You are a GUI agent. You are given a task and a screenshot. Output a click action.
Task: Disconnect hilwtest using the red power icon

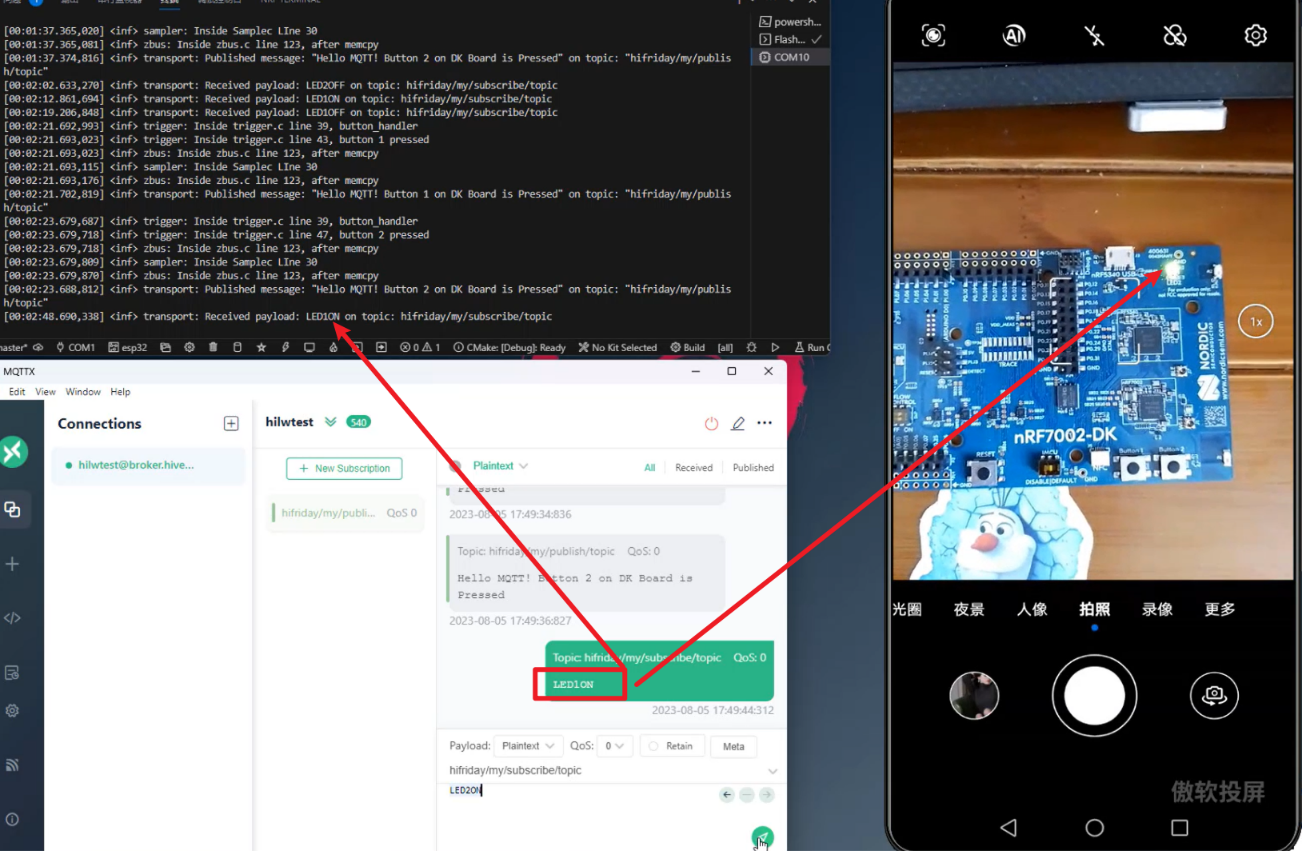click(711, 424)
